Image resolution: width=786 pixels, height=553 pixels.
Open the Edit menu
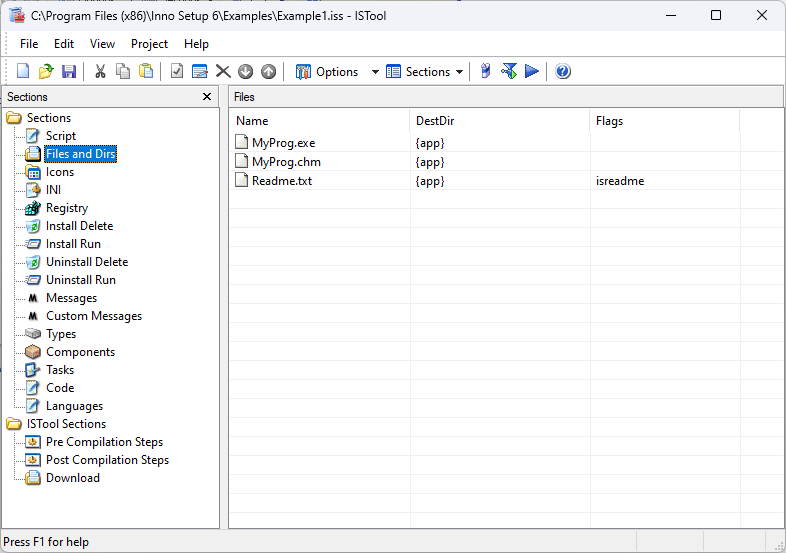click(64, 44)
